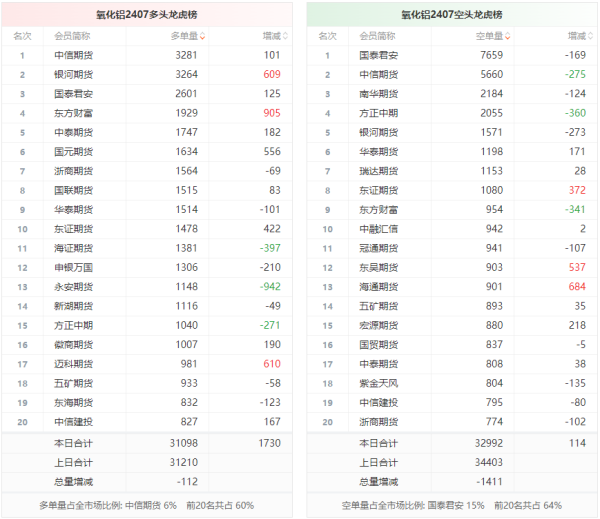Select 国泰君安 in short table rank 1
Screen dimensions: 600x519
pos(378,55)
